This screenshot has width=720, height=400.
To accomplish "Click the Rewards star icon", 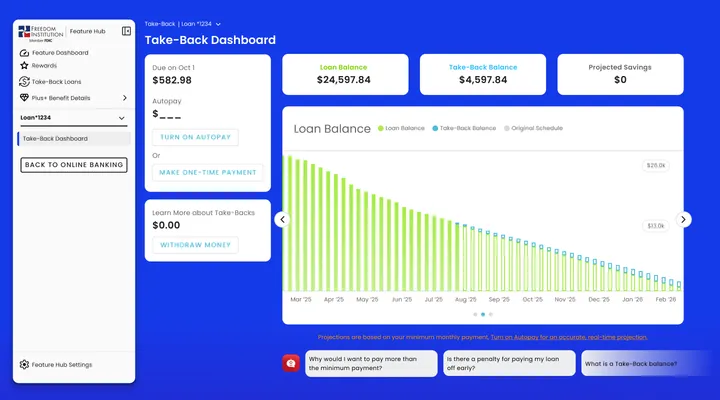I will pos(24,66).
